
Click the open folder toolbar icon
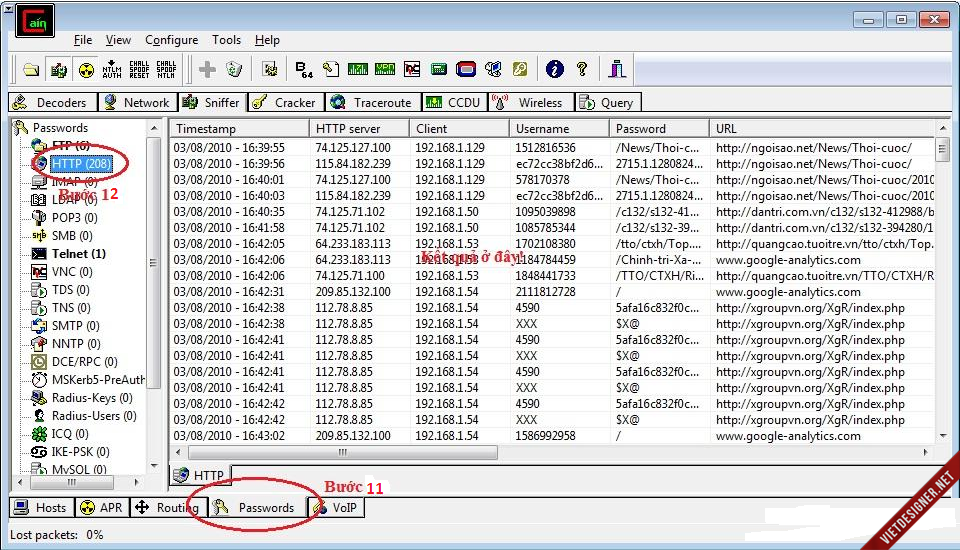pyautogui.click(x=31, y=69)
